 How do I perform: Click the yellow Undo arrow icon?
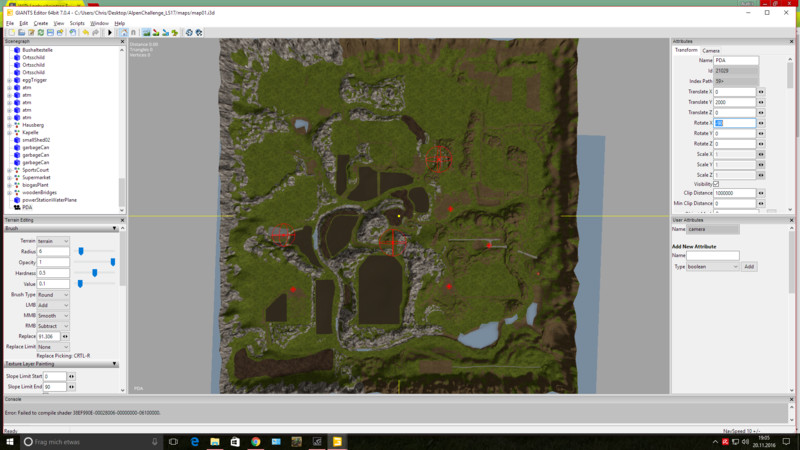[x=86, y=33]
